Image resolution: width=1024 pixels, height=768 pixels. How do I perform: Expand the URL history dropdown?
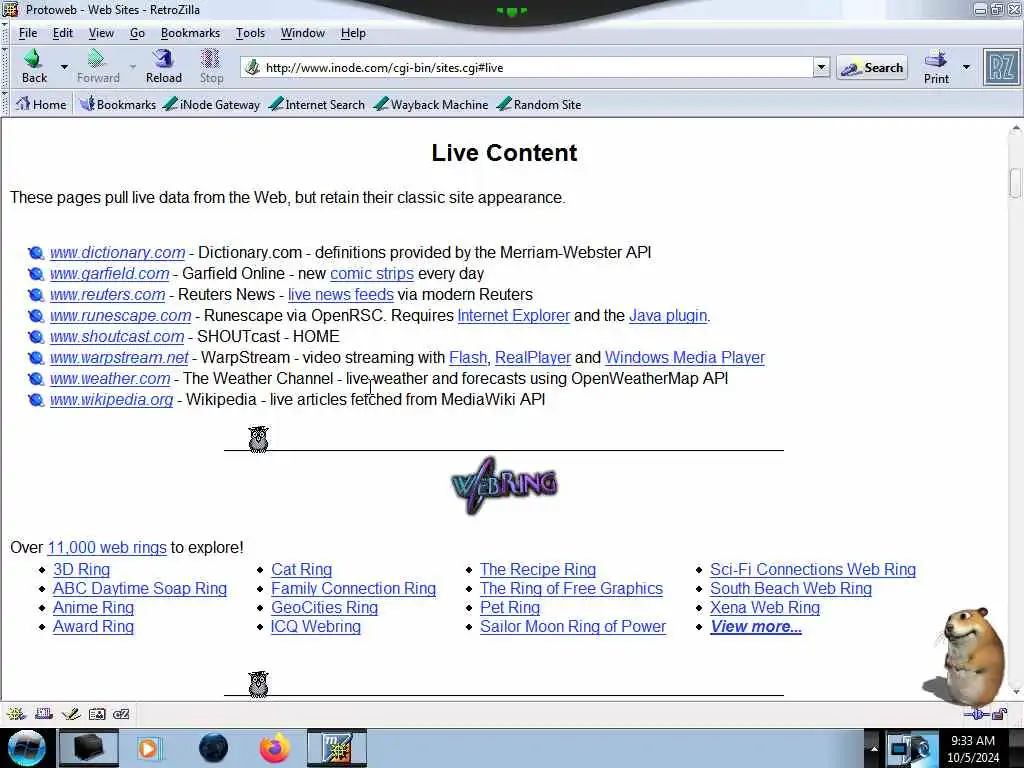[x=821, y=67]
